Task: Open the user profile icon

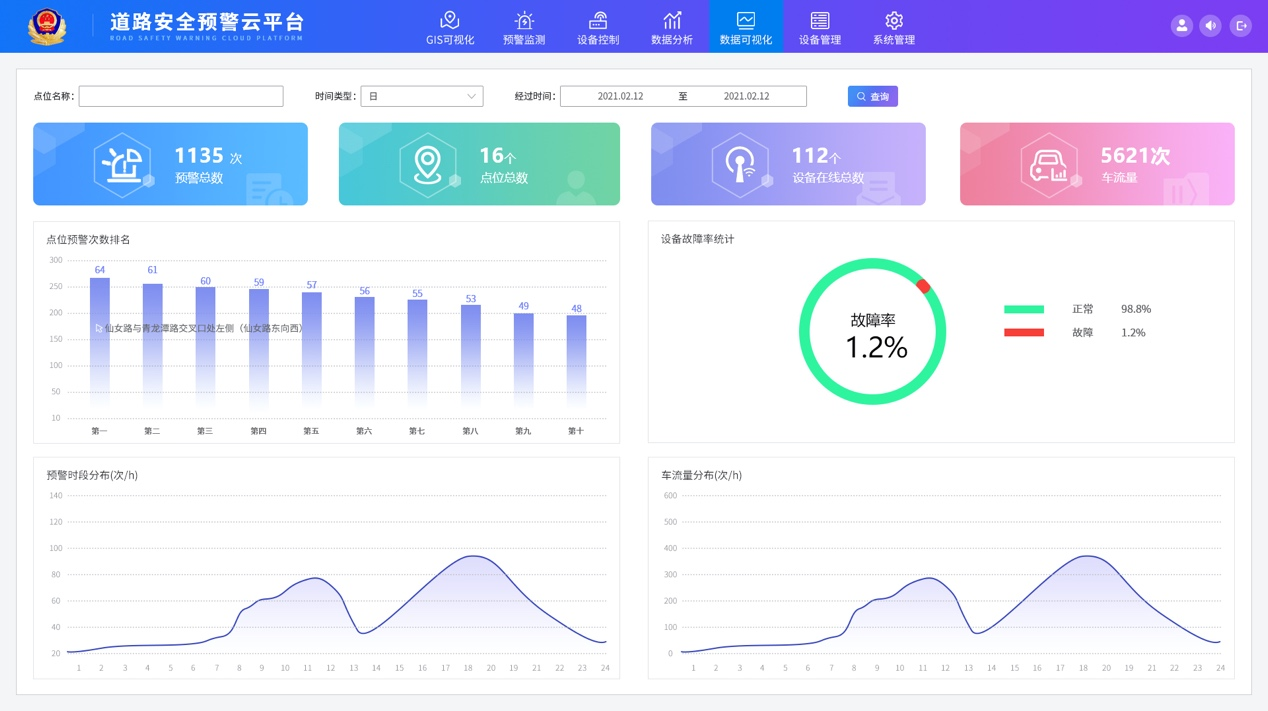Action: tap(1181, 26)
